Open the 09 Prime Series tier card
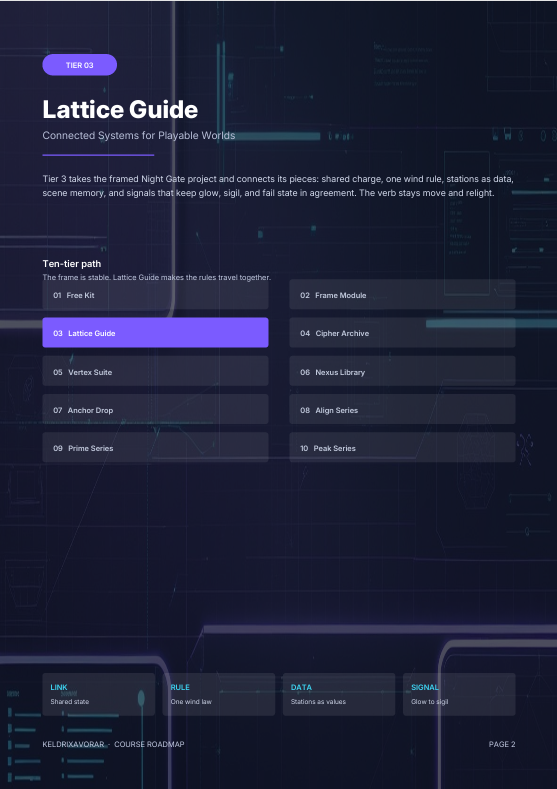Image resolution: width=557 pixels, height=789 pixels. click(155, 447)
